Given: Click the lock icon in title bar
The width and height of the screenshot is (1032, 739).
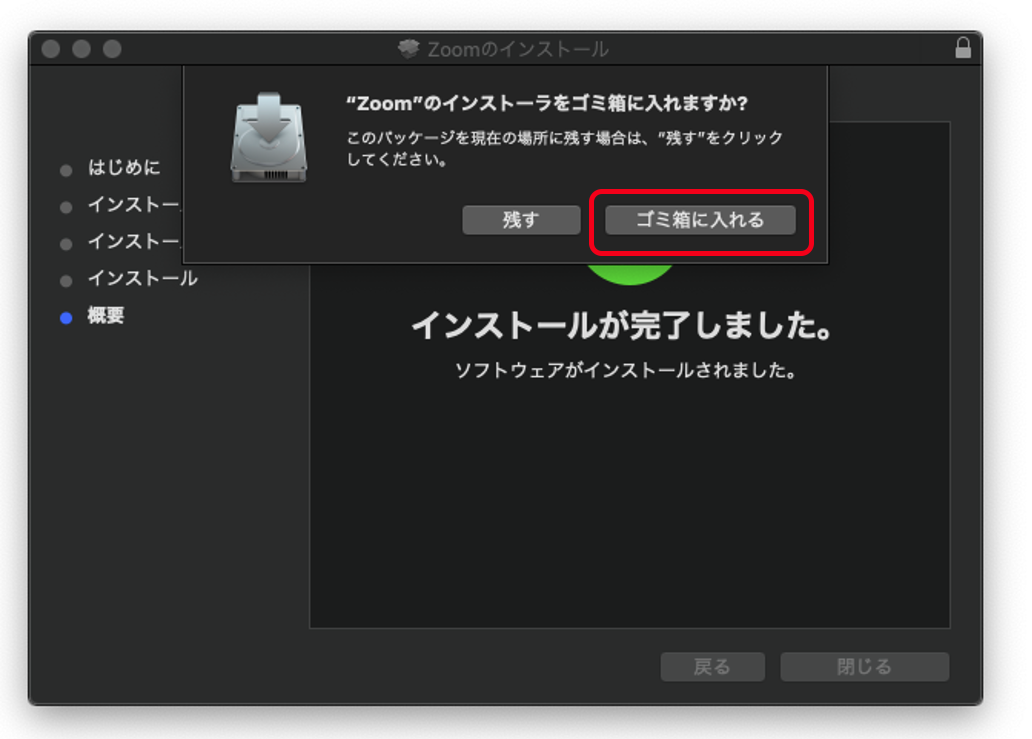Looking at the screenshot, I should click(x=963, y=48).
